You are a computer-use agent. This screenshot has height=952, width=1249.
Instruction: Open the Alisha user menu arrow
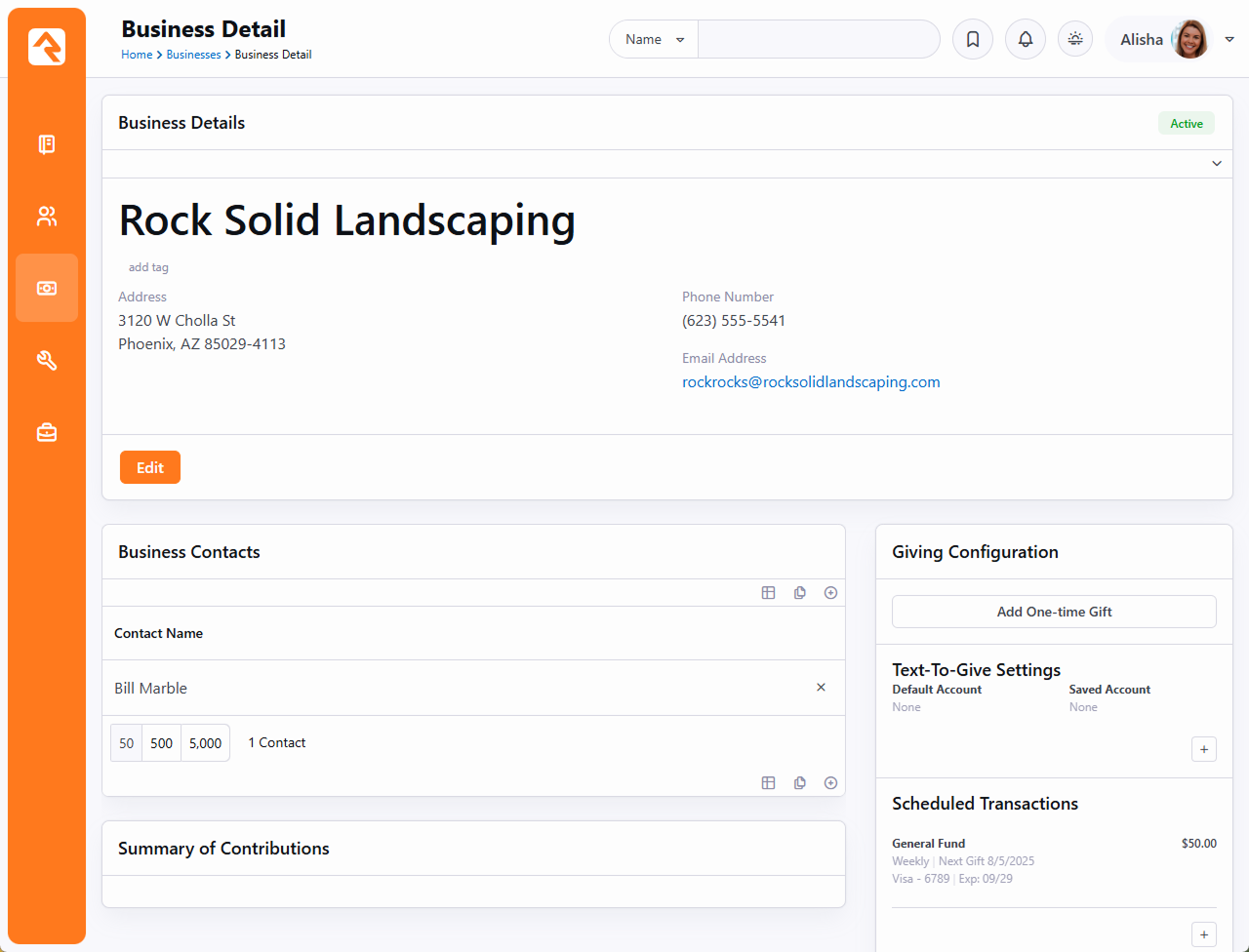coord(1229,40)
